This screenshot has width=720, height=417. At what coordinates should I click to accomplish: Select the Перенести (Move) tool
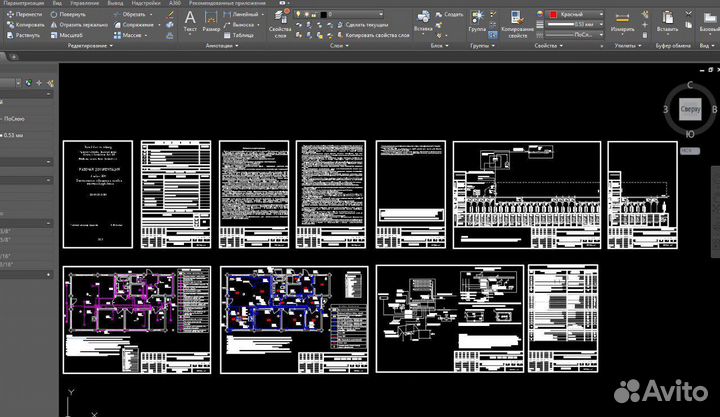point(25,16)
